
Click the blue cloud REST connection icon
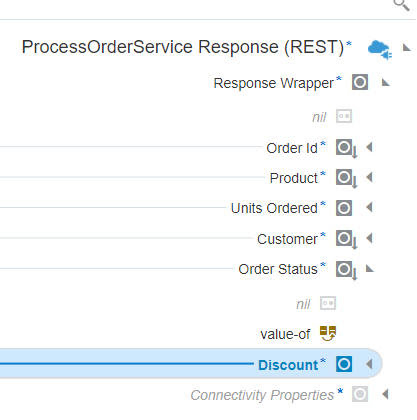380,49
